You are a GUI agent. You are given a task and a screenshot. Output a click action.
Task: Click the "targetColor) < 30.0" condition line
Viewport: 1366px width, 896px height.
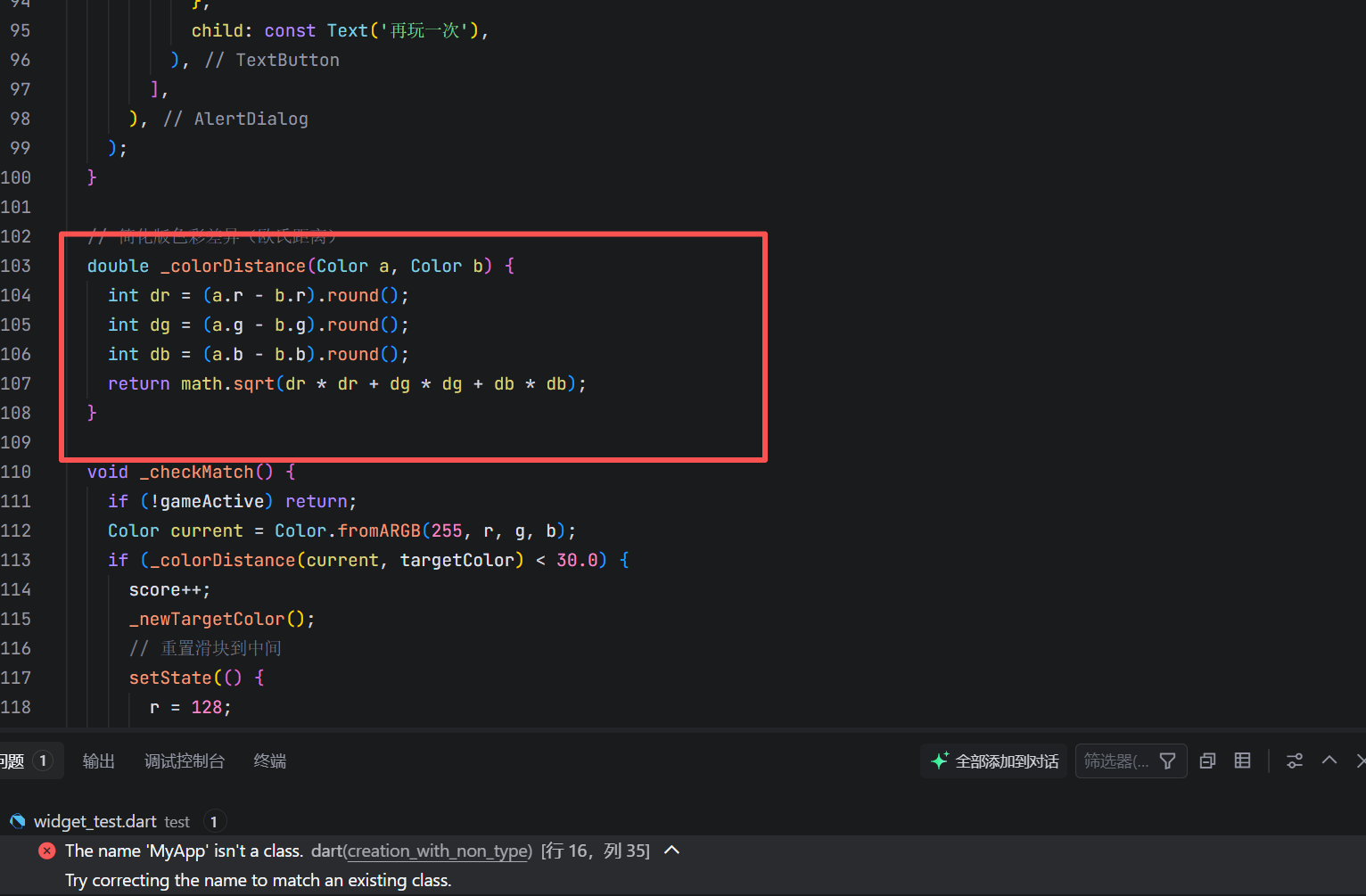(x=369, y=560)
